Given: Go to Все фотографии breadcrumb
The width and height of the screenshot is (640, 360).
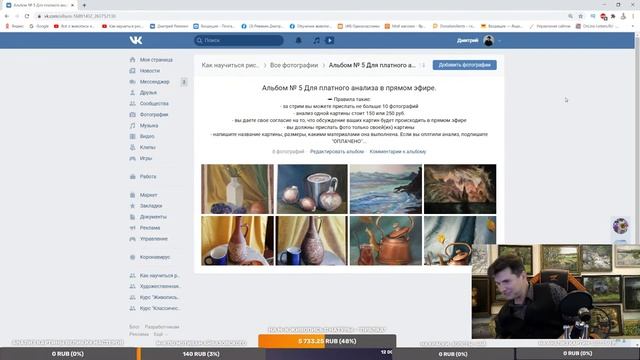Looking at the screenshot, I should click(294, 65).
